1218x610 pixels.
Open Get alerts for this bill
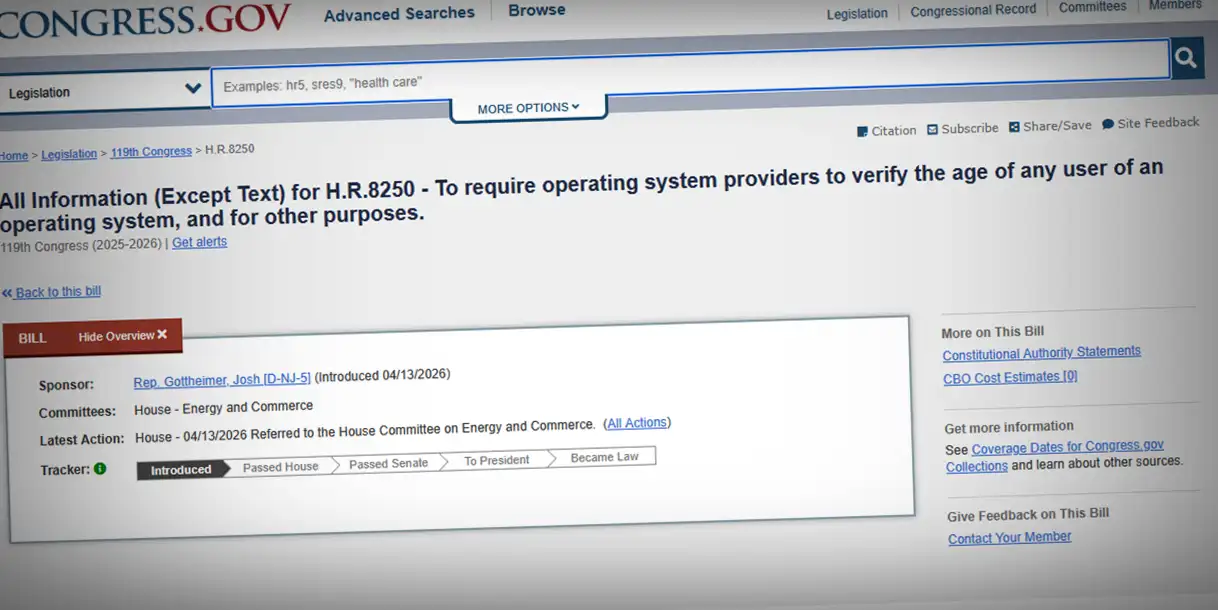click(x=199, y=242)
